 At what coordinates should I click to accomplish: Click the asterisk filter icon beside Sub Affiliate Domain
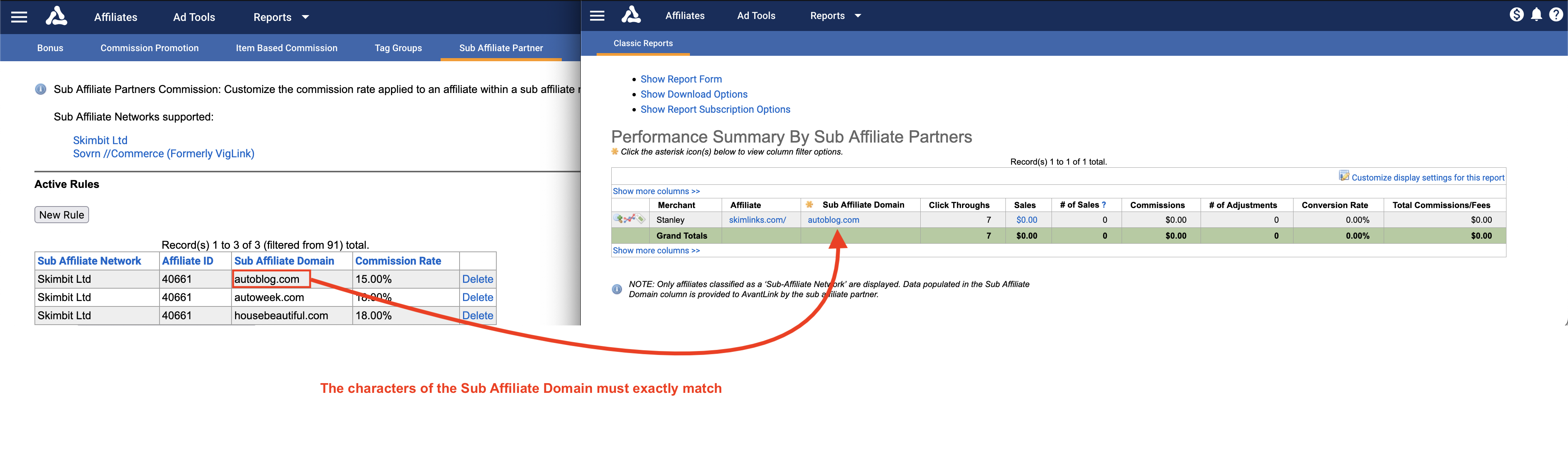(809, 205)
